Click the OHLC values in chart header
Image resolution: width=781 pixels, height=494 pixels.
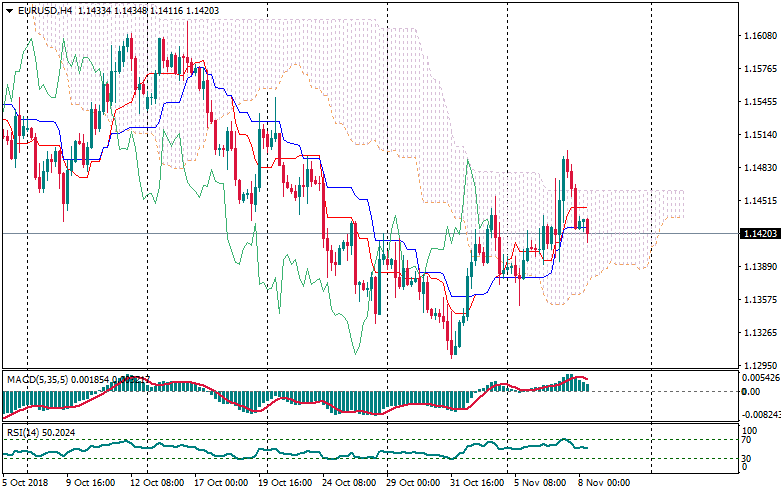point(139,10)
